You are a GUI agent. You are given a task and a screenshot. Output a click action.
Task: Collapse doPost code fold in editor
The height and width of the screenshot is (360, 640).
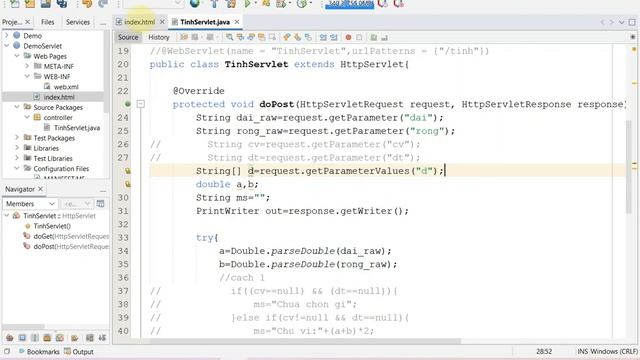click(140, 104)
